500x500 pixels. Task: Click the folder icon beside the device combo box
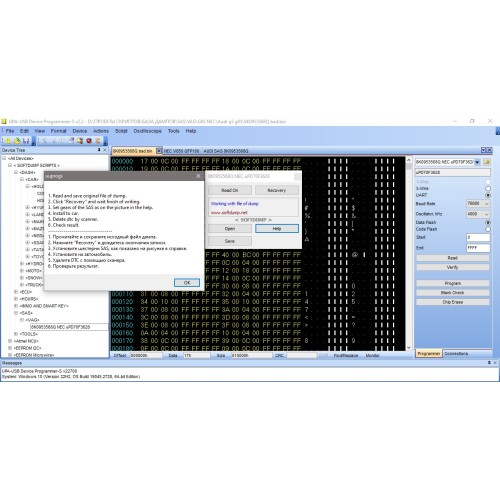(x=487, y=162)
